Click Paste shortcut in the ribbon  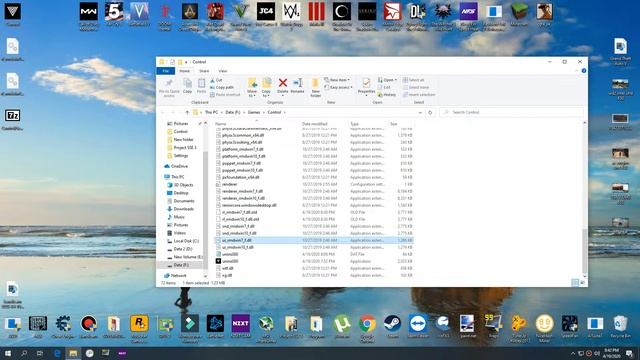pos(225,95)
